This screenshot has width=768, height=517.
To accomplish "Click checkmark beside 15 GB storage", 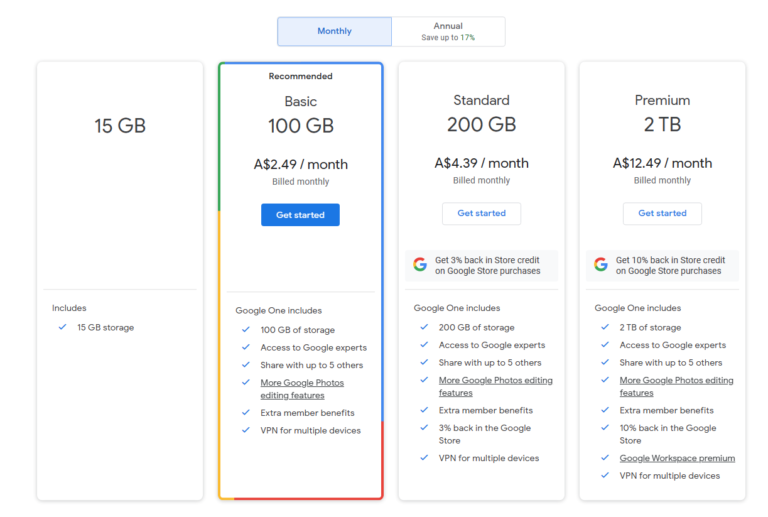I will [x=63, y=327].
